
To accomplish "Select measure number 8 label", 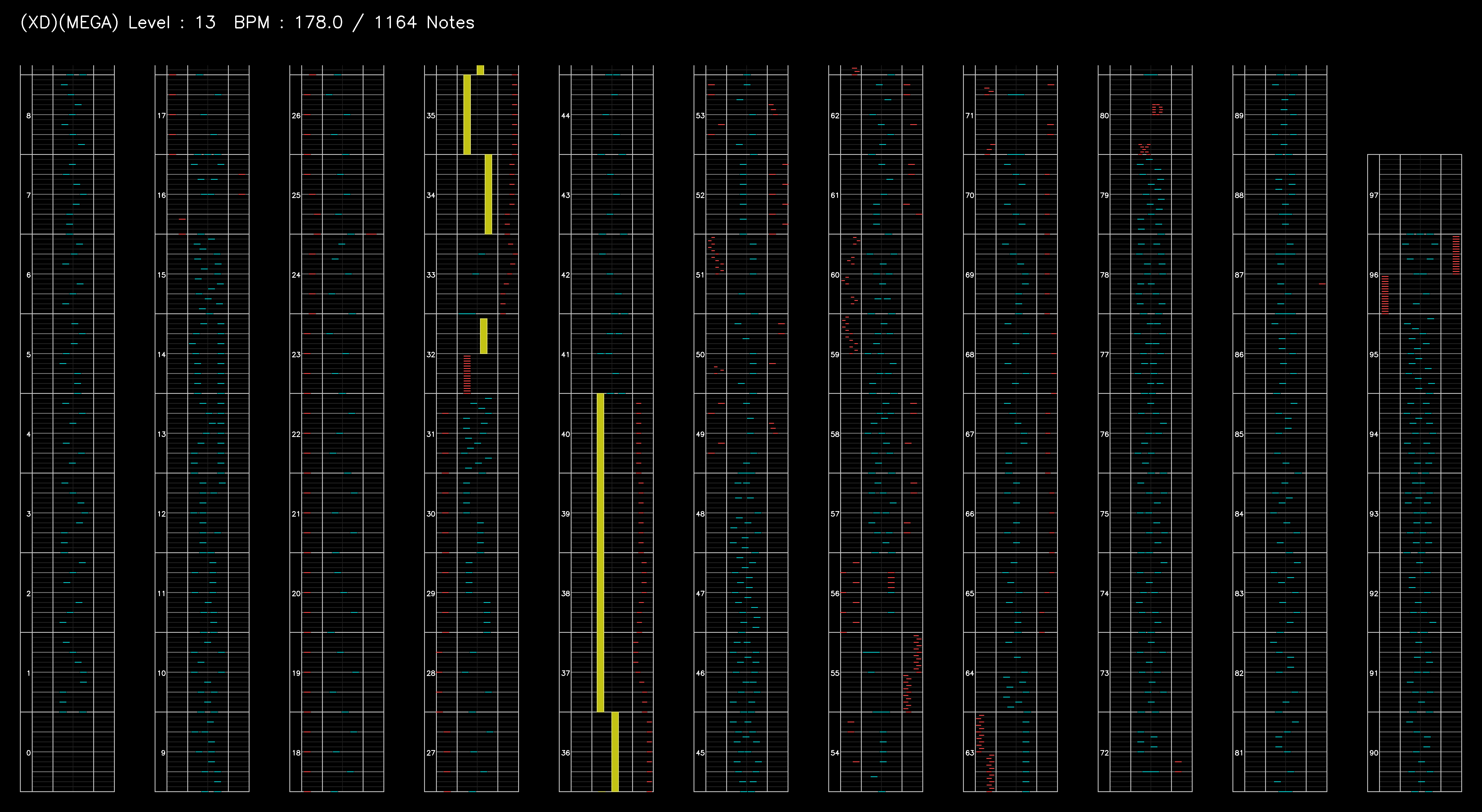I will click(28, 116).
